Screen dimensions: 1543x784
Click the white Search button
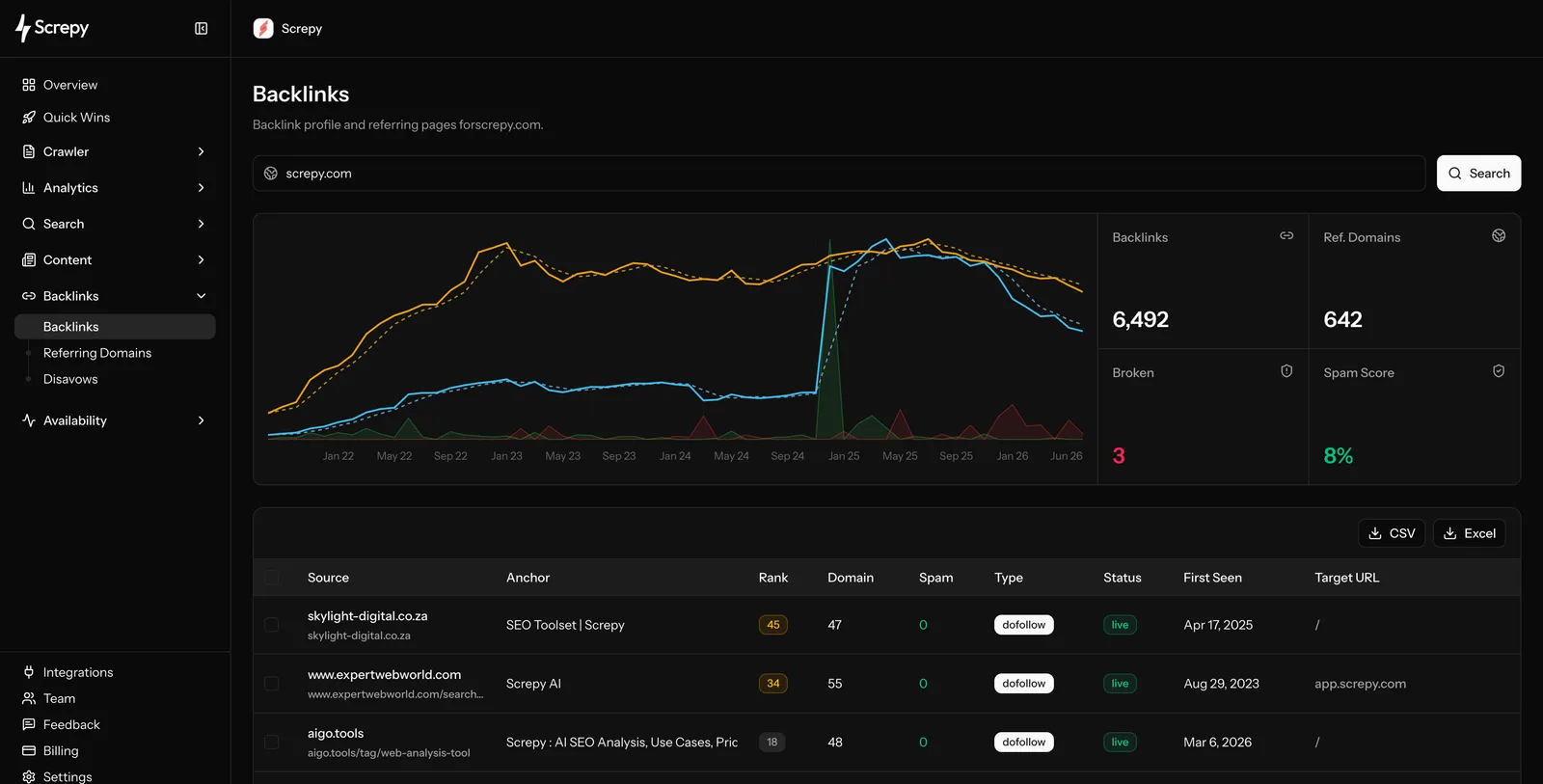coord(1478,174)
